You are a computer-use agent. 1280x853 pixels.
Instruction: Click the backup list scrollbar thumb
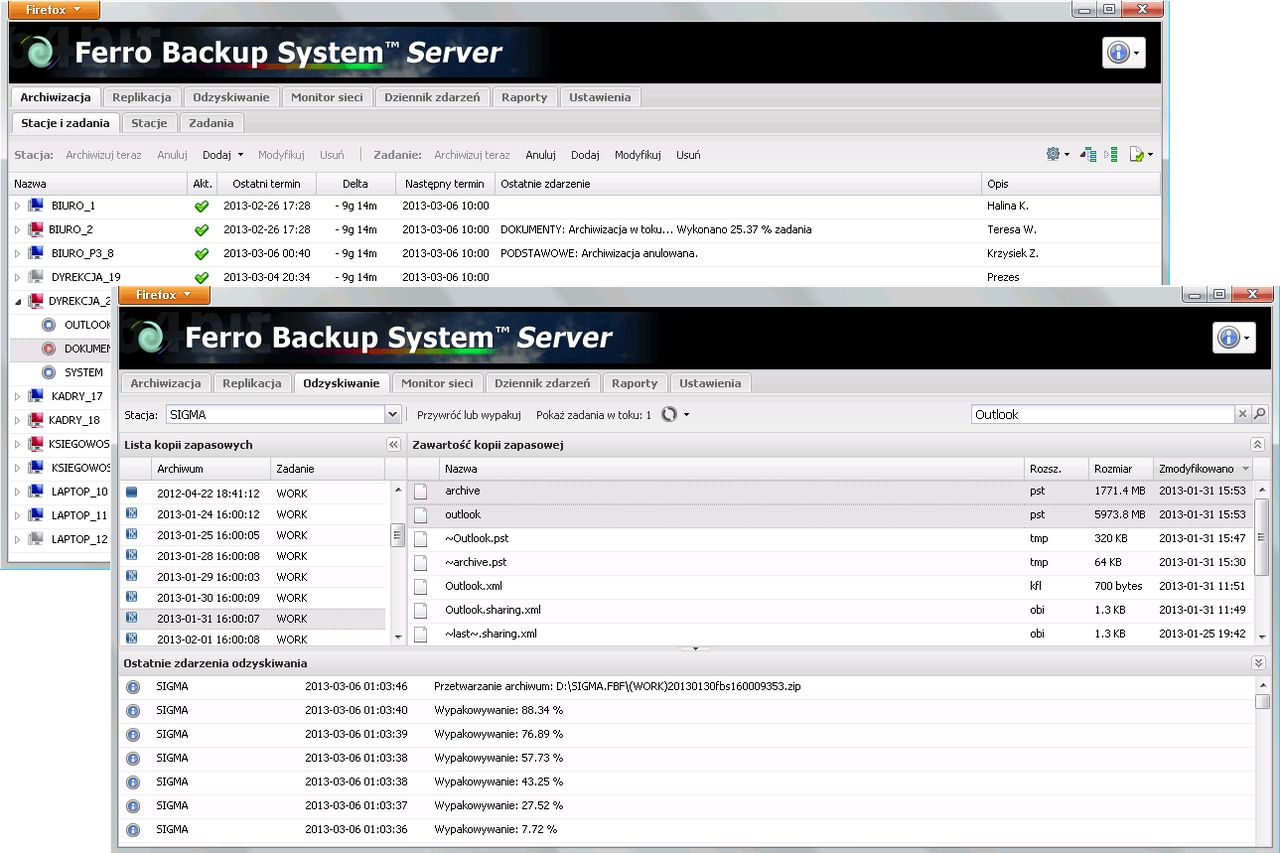[397, 535]
